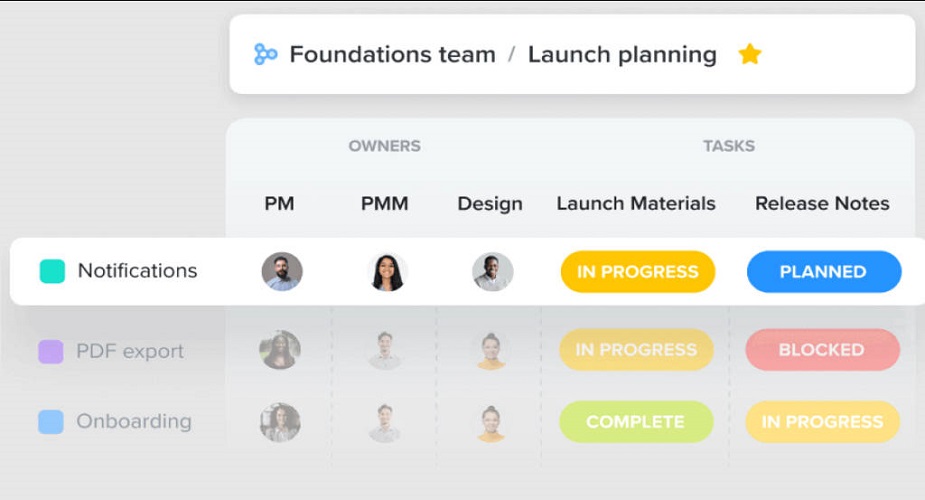Open the PDF export Blocked status
925x500 pixels.
[822, 350]
